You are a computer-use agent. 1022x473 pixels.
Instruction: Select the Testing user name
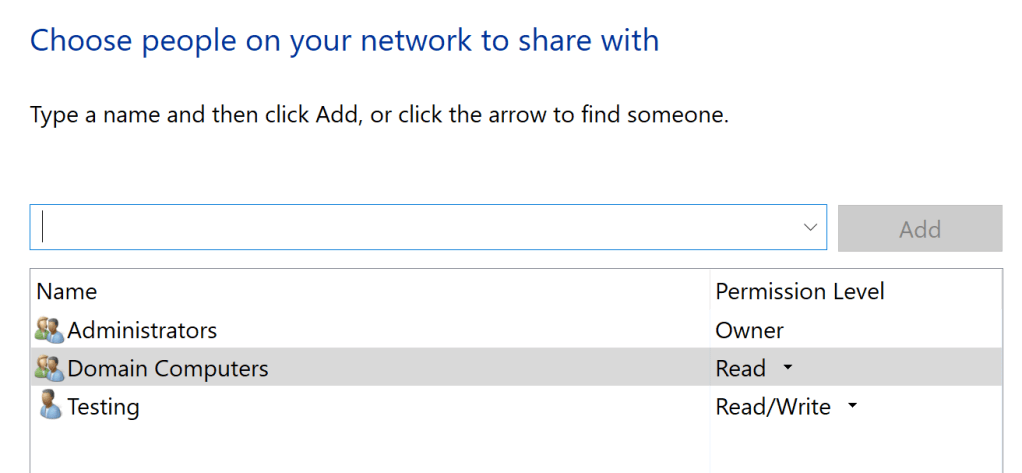pyautogui.click(x=103, y=407)
